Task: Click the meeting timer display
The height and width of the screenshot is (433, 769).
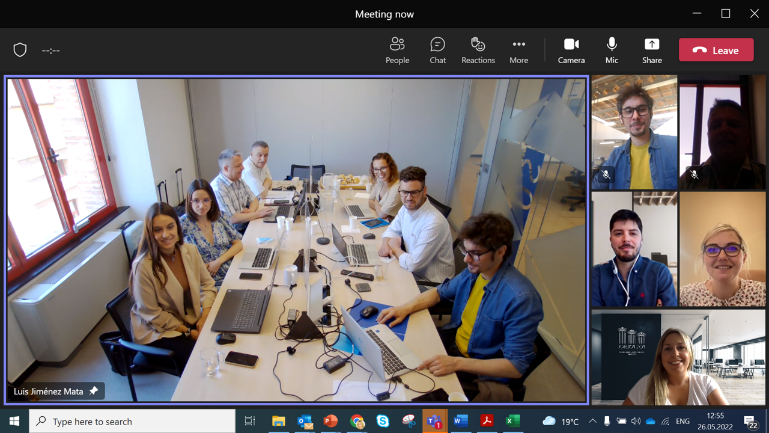Action: point(51,51)
